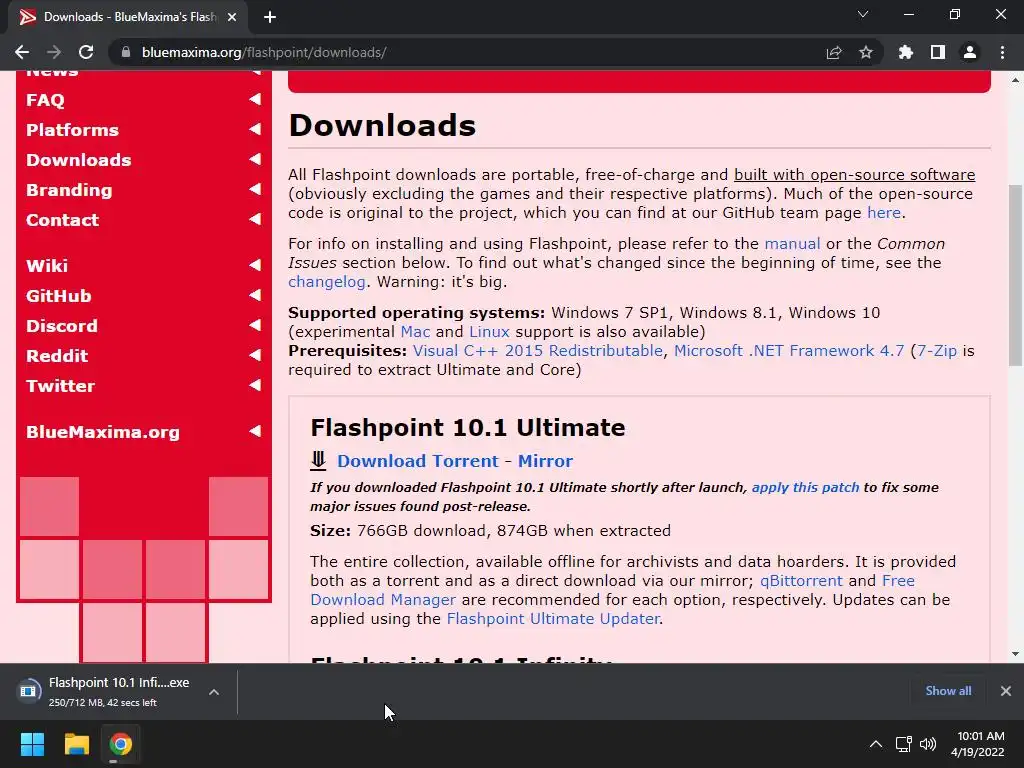1024x768 pixels.
Task: Open the manual link
Action: (x=792, y=244)
